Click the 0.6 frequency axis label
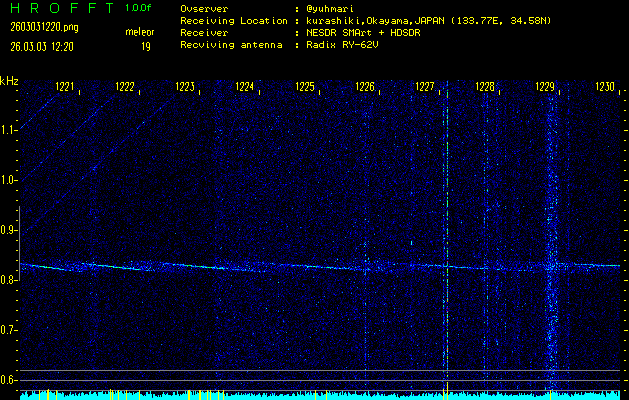This screenshot has height=400, width=629. 9,380
